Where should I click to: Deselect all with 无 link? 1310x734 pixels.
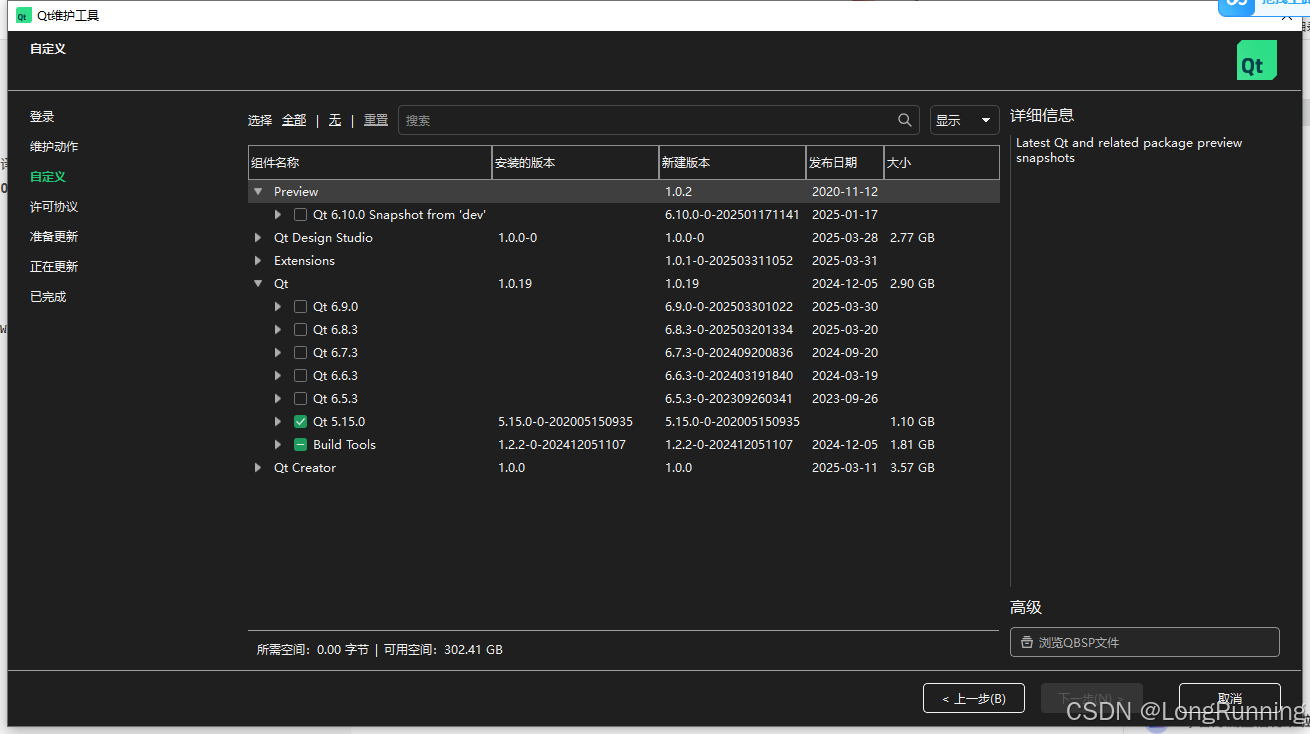[335, 120]
